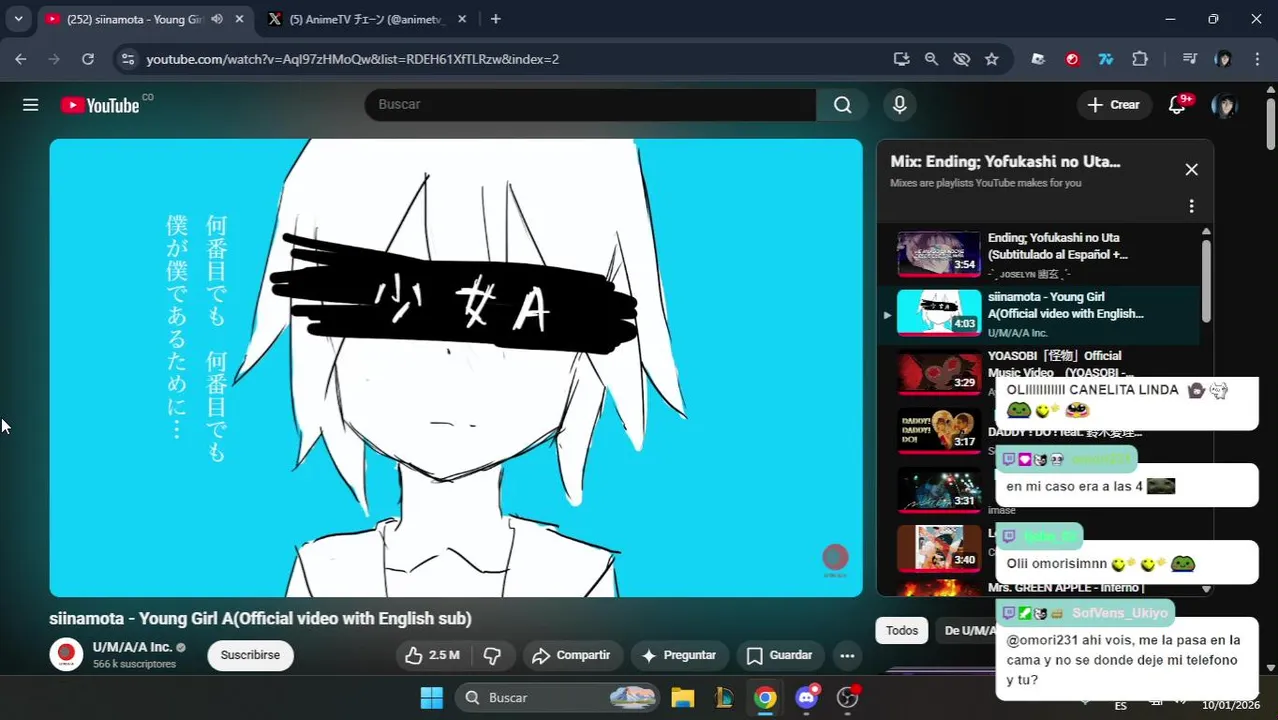Open tab search dropdown arrow
This screenshot has height=720, width=1278.
click(18, 19)
